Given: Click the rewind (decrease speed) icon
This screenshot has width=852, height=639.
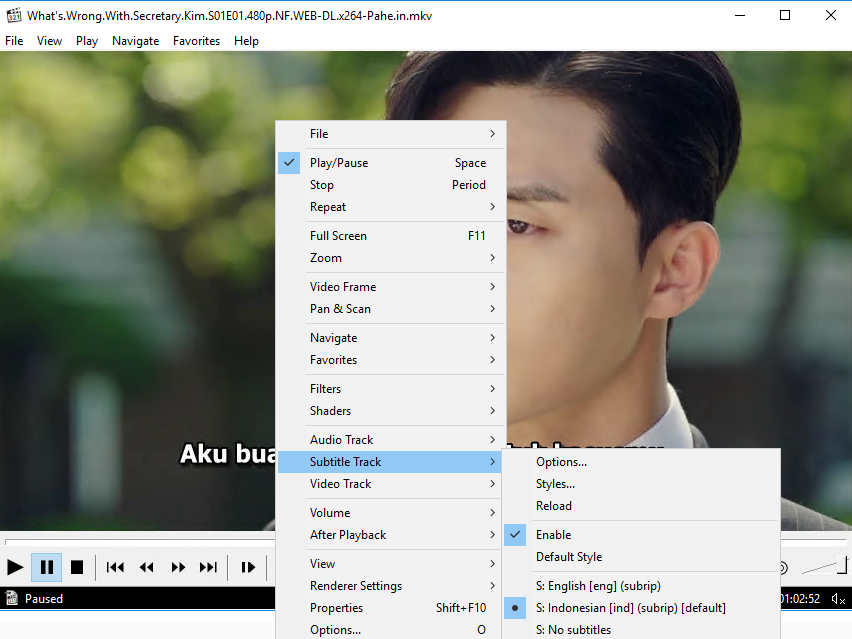Looking at the screenshot, I should 147,567.
